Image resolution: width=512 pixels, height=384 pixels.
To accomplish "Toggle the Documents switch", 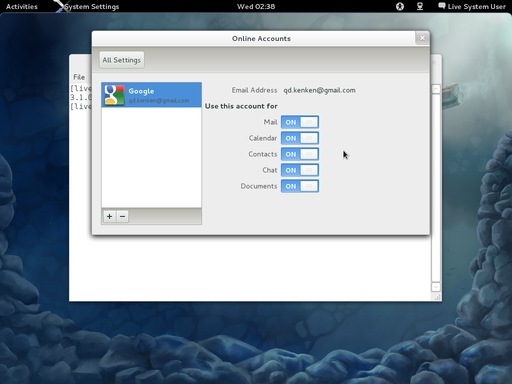I will coord(300,186).
